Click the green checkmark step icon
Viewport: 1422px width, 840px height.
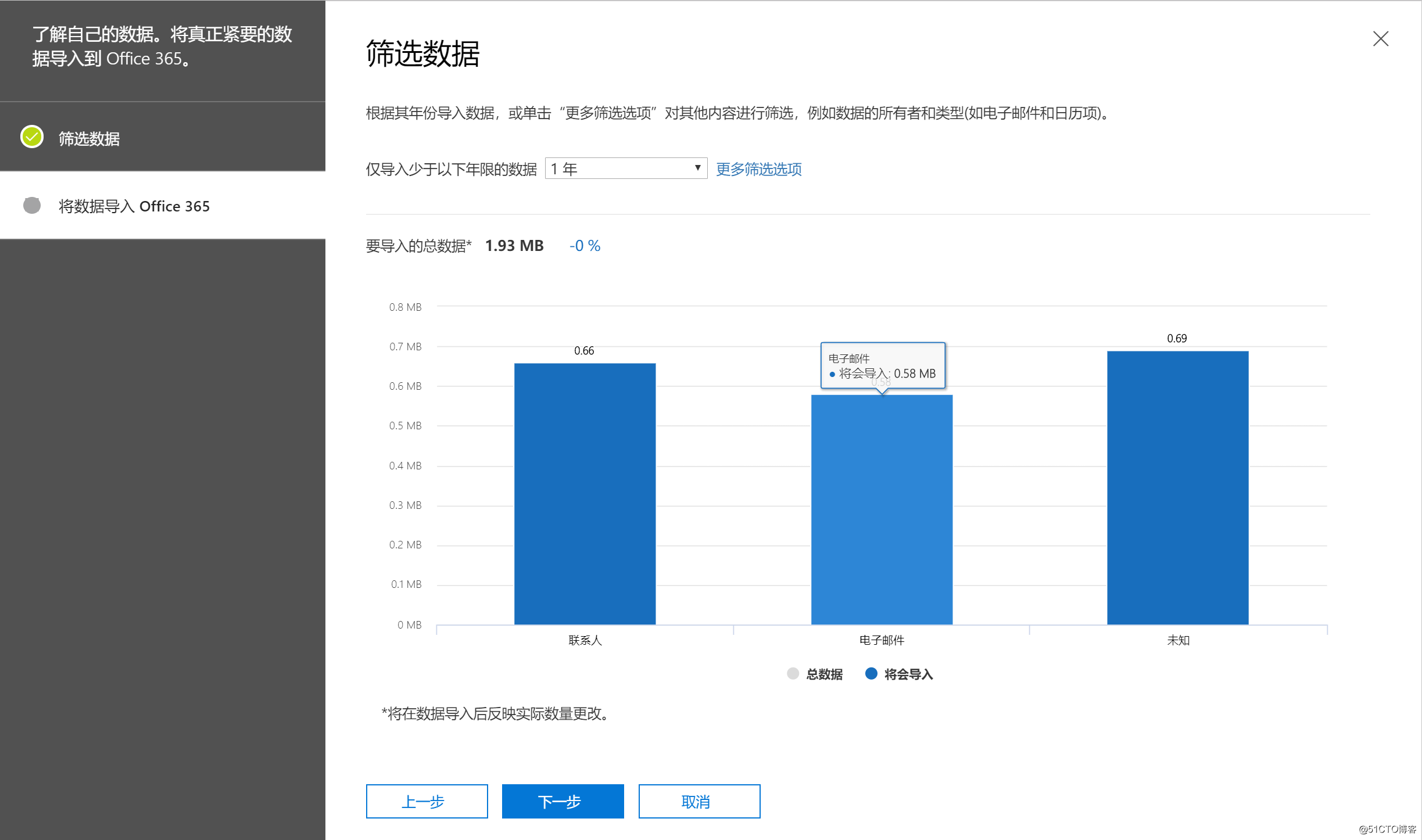tap(32, 137)
